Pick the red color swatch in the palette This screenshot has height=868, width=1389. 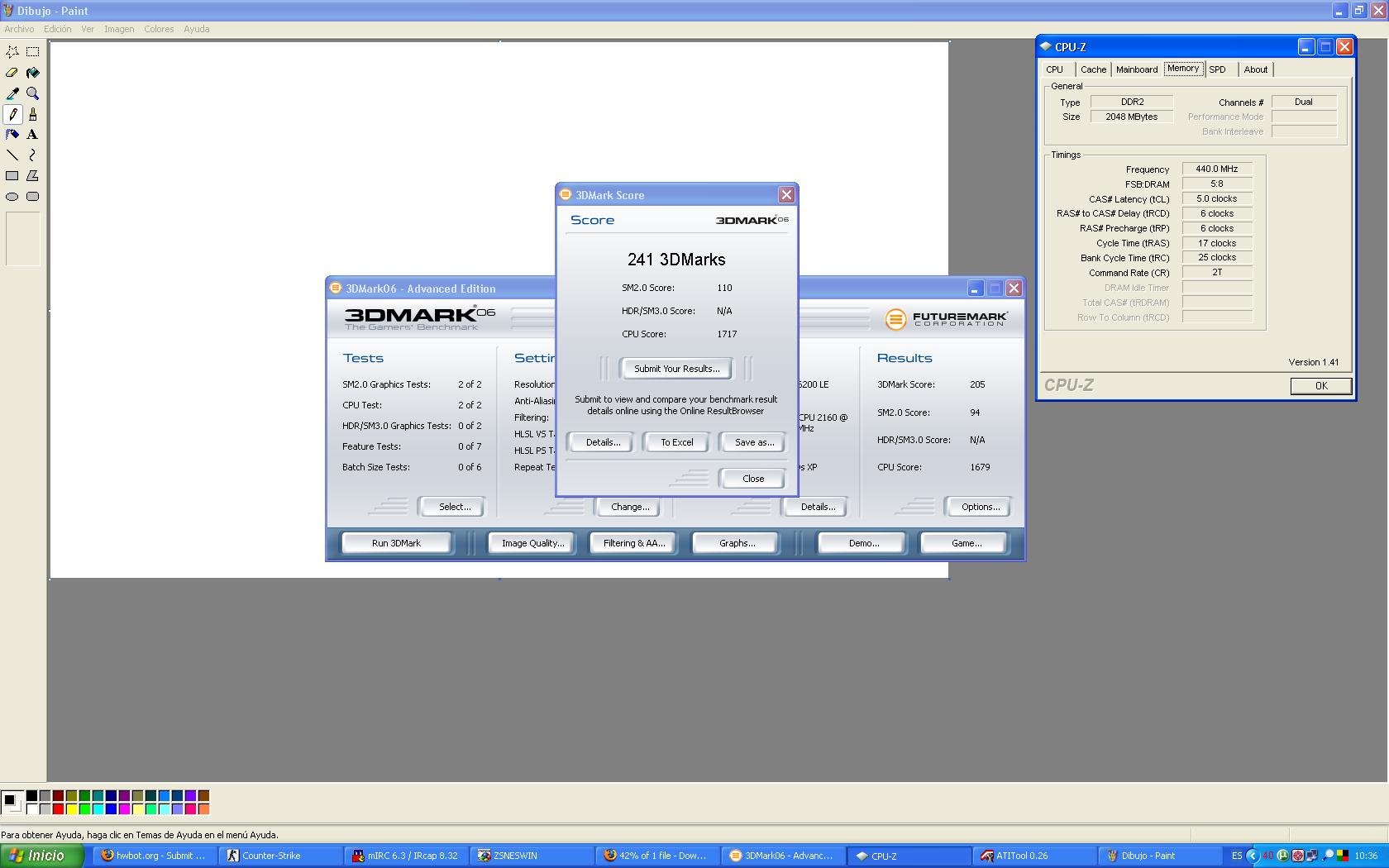[x=58, y=808]
